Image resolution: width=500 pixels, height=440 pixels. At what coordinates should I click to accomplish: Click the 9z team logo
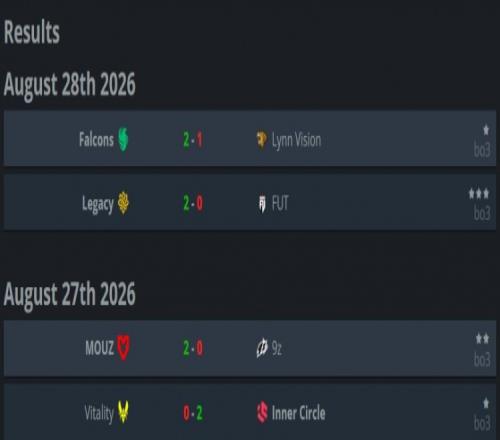(x=262, y=348)
